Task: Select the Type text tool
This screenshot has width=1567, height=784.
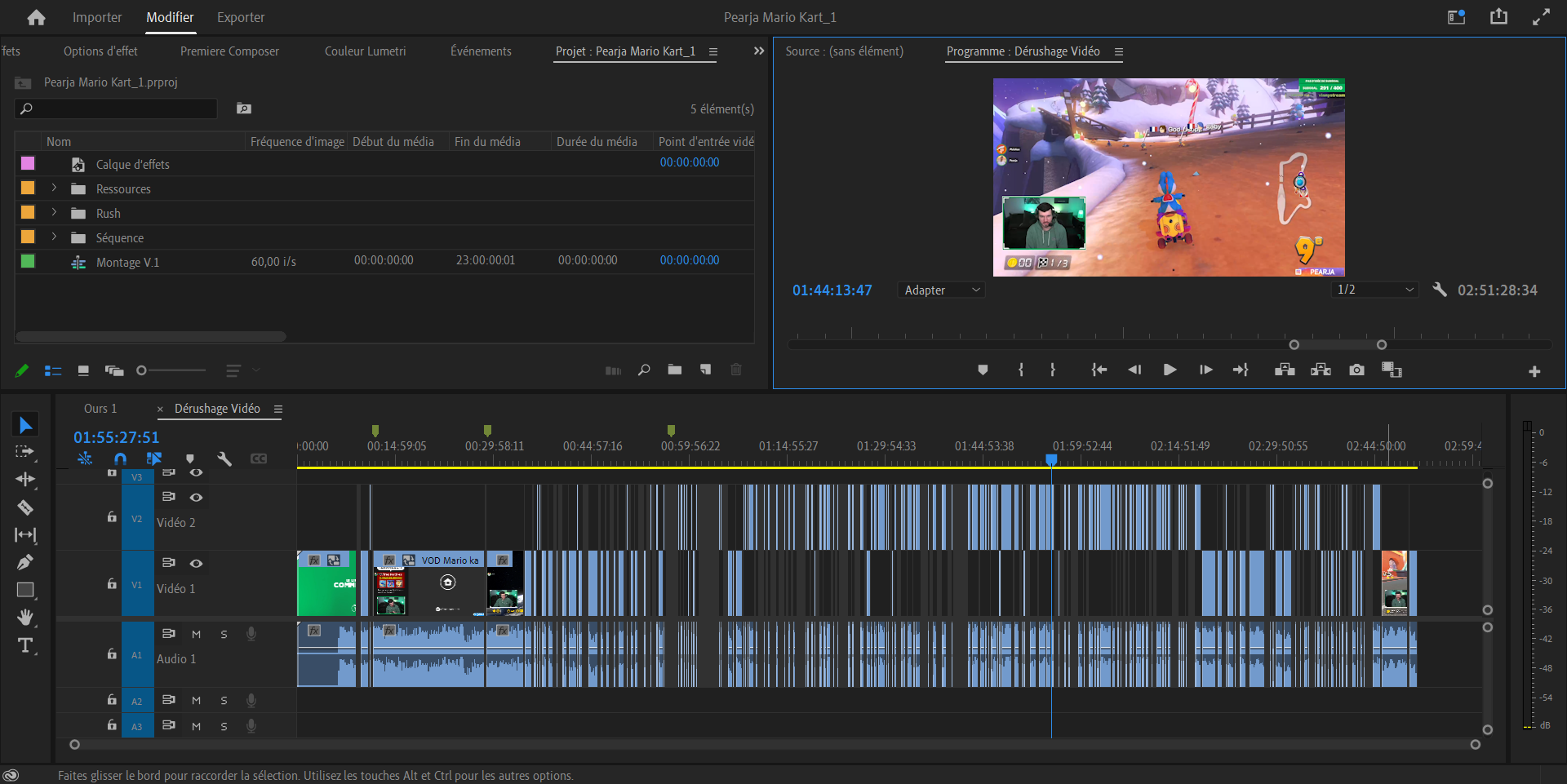Action: pyautogui.click(x=25, y=645)
